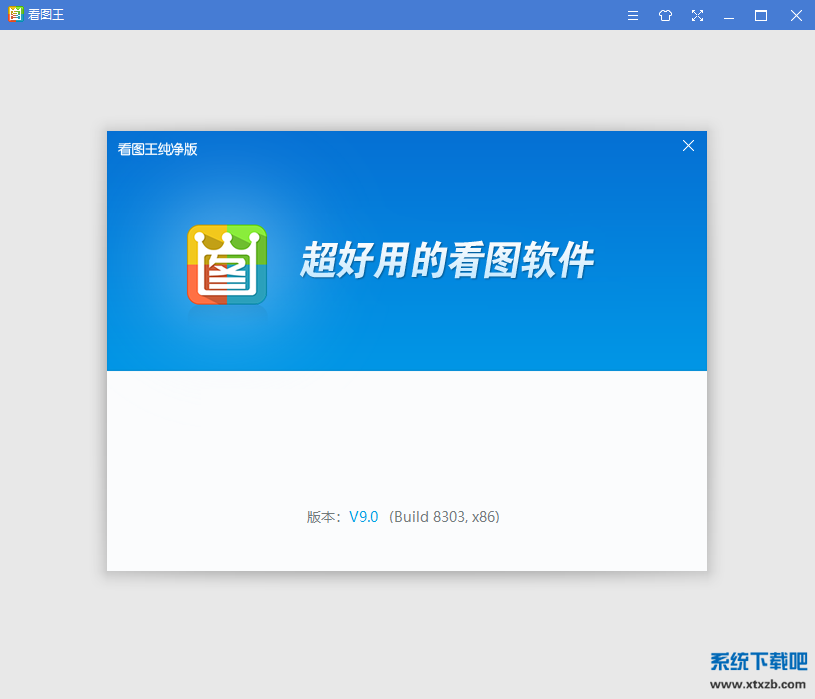Image resolution: width=815 pixels, height=699 pixels.
Task: Click the www.xtxzb.com watermark URL
Action: pyautogui.click(x=758, y=685)
